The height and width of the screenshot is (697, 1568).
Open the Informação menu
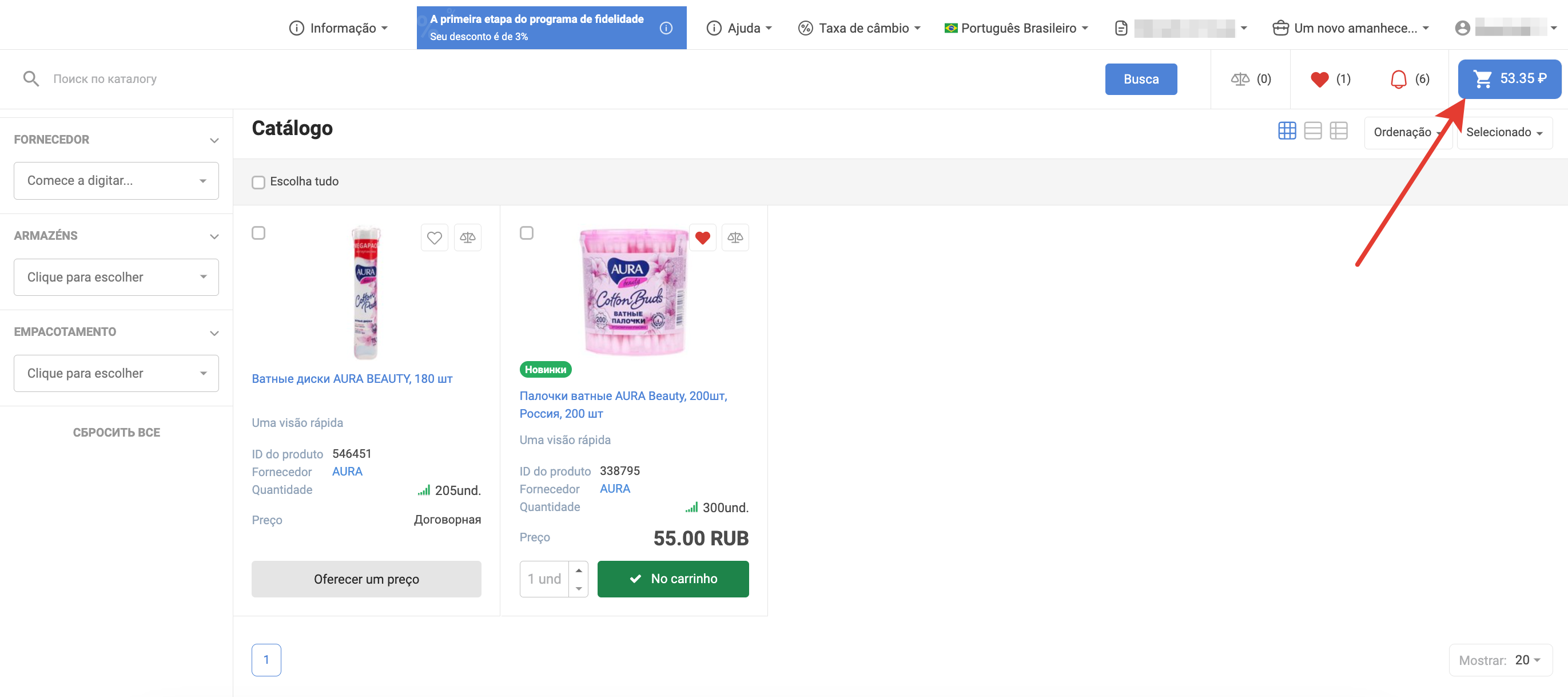pyautogui.click(x=339, y=28)
